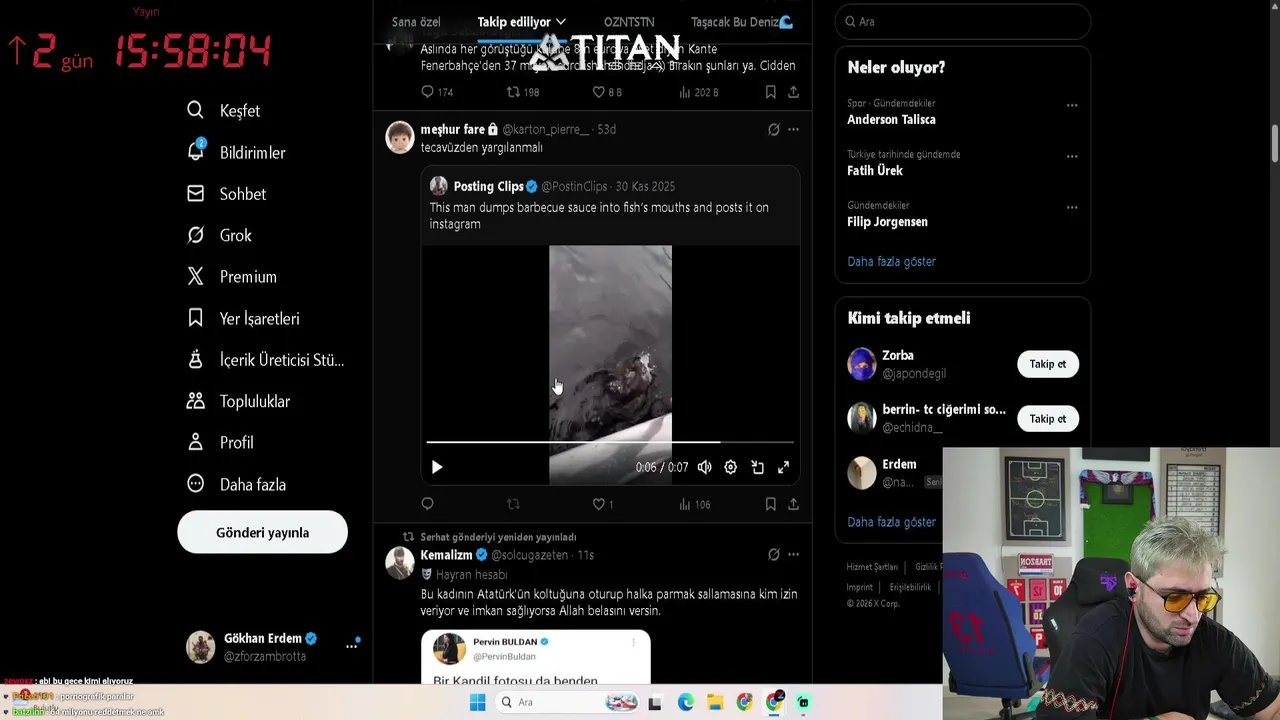Open quoted Posting Clips post text
The width and height of the screenshot is (1280, 720).
599,215
